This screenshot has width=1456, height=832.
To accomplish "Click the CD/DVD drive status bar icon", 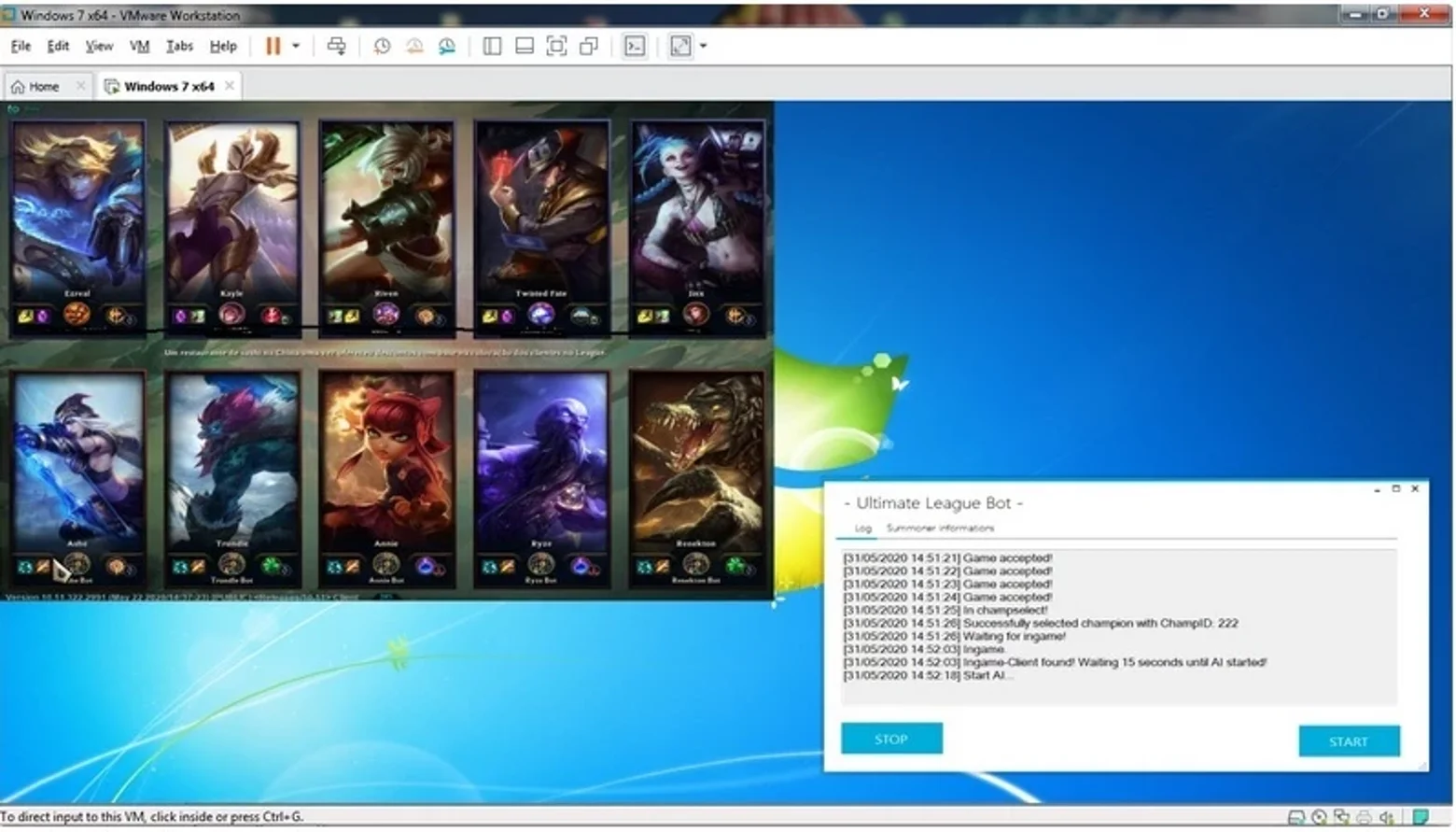I will 1319,817.
